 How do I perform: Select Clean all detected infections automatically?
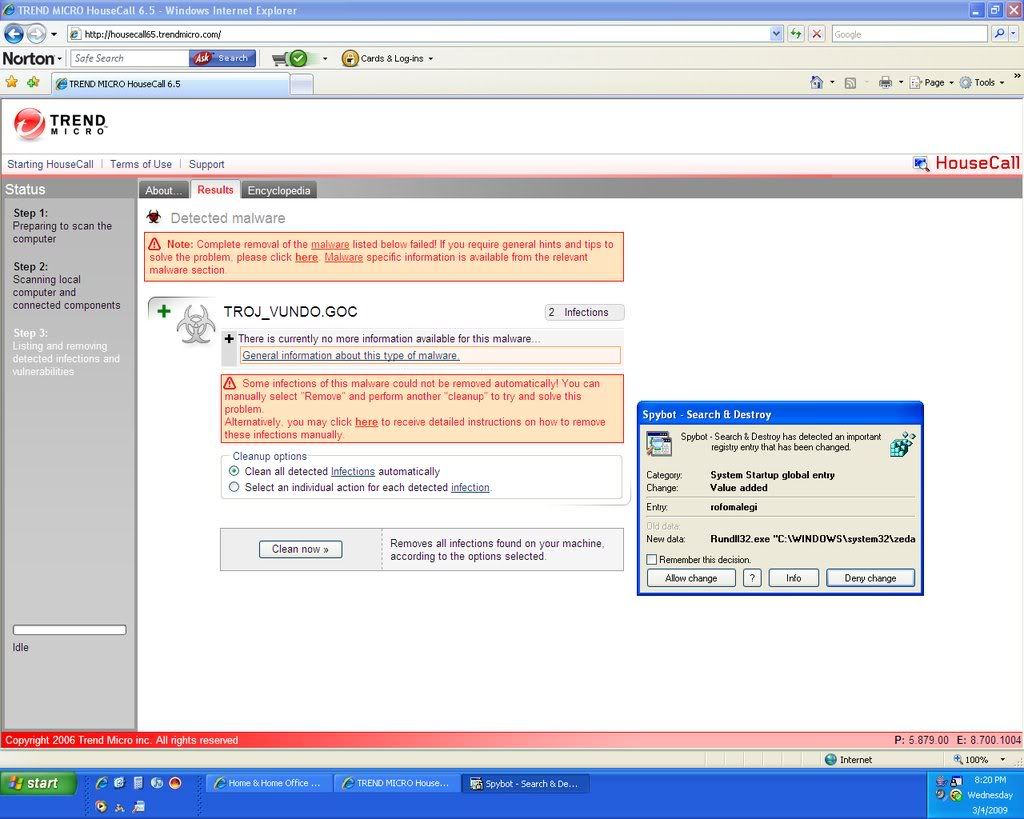click(x=234, y=471)
